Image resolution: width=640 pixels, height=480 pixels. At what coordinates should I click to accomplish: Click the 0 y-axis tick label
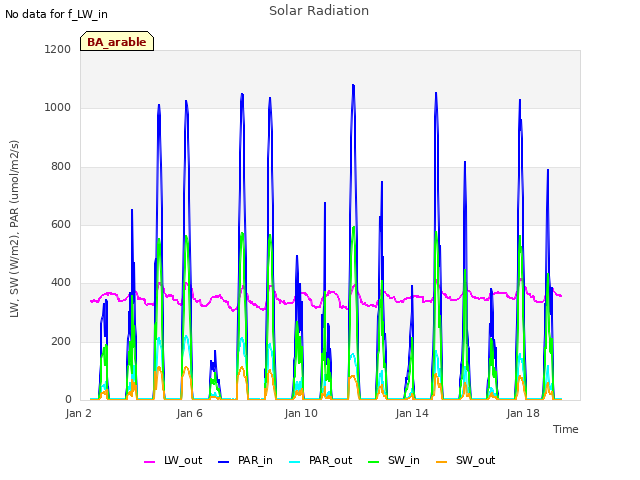(x=68, y=399)
